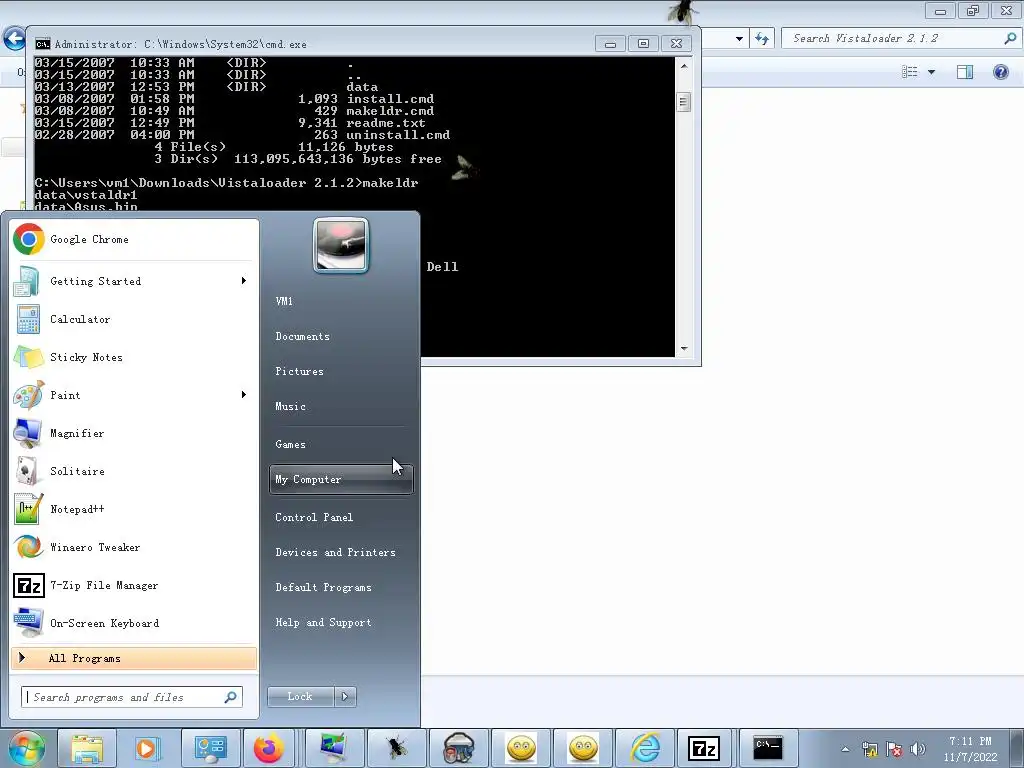Viewport: 1024px width, 768px height.
Task: Expand Getting Started submenu arrow
Action: point(244,281)
